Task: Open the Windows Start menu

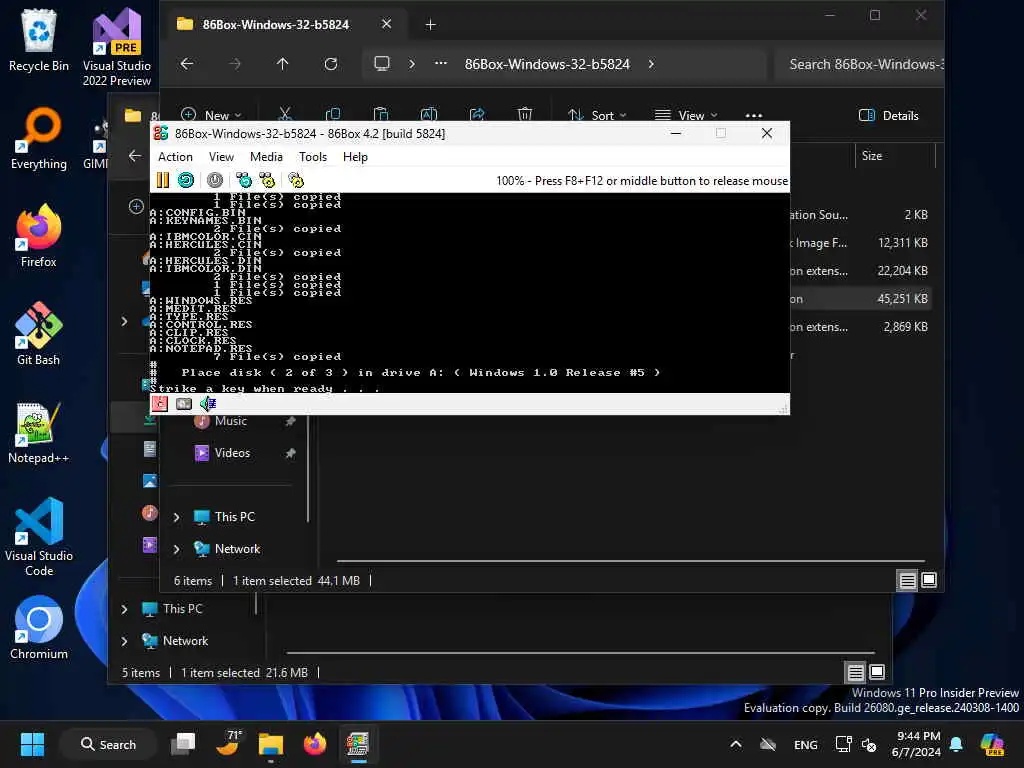Action: 32,744
